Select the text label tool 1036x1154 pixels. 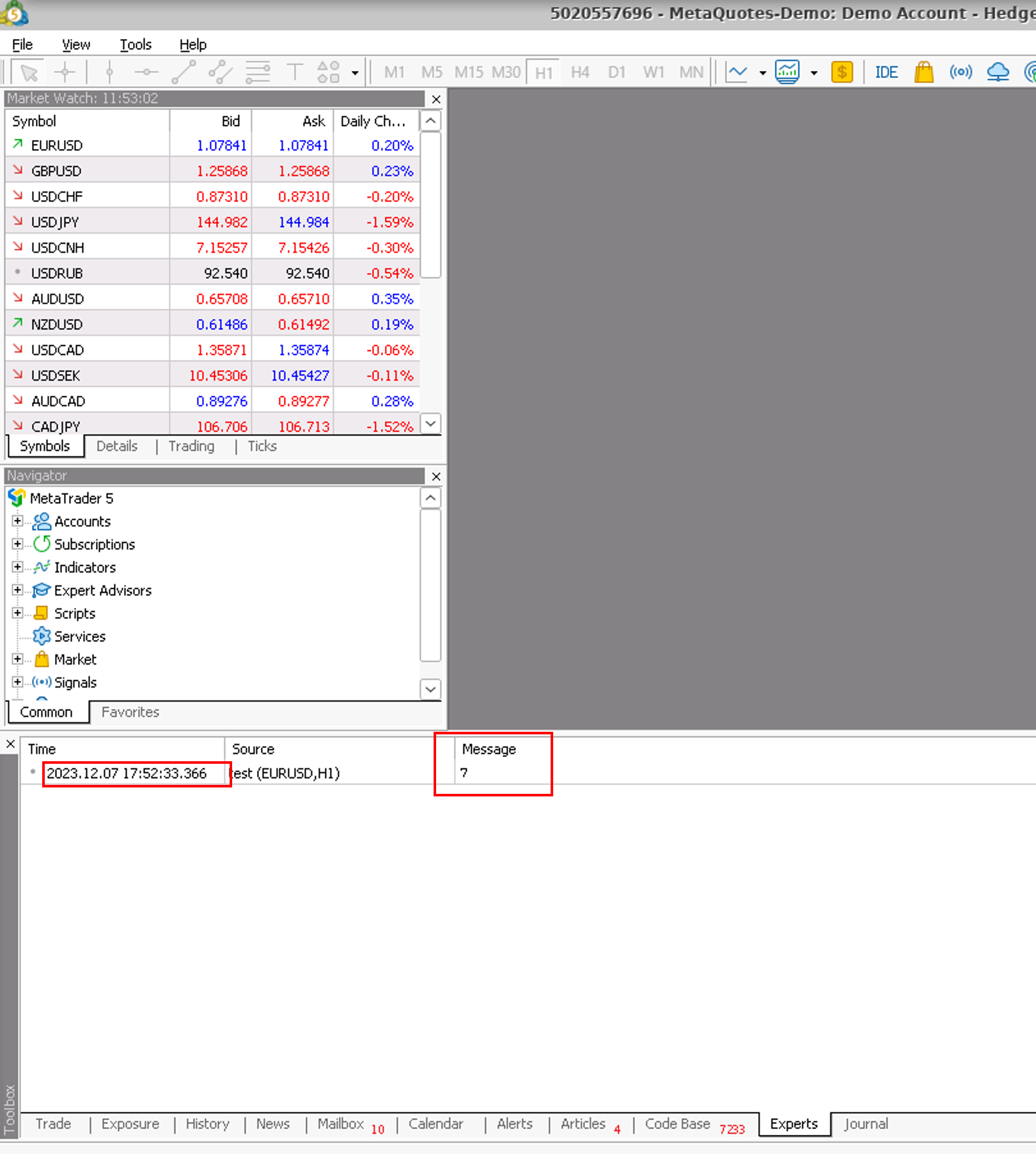click(295, 72)
